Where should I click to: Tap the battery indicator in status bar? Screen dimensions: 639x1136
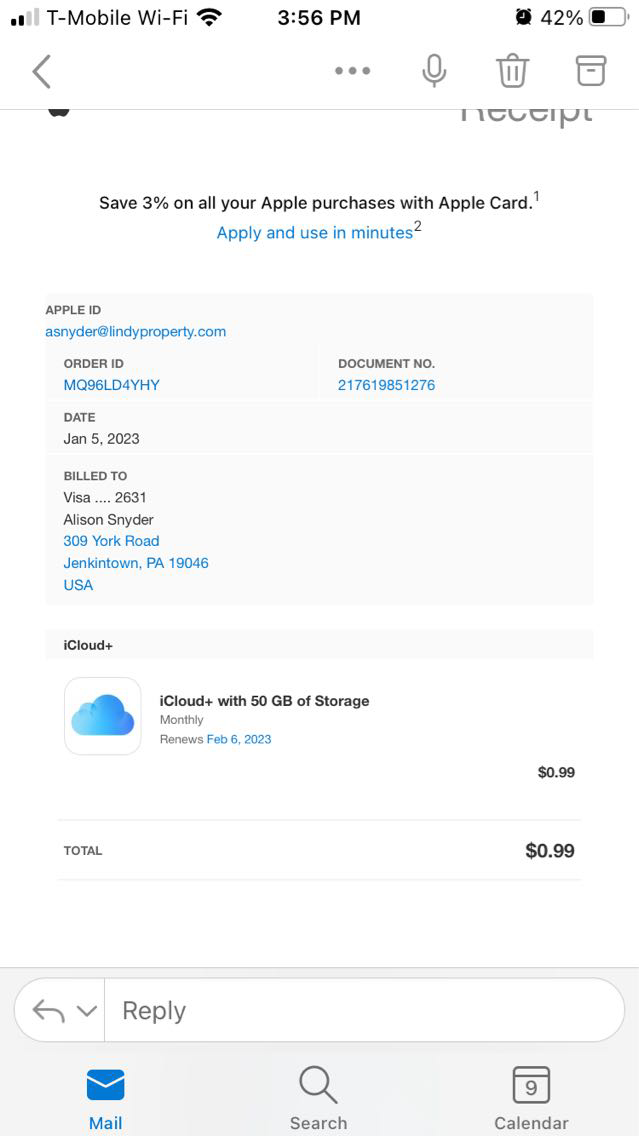pos(608,17)
